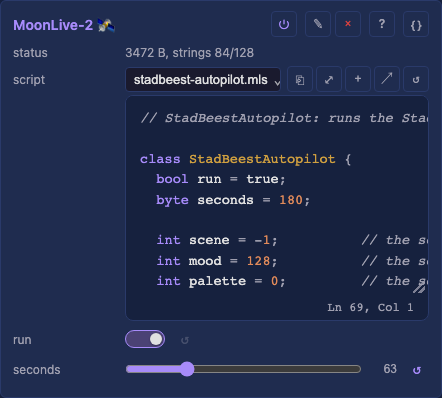Viewport: 442px width, 398px height.
Task: Click the curly braces JSON icon
Action: [x=416, y=24]
